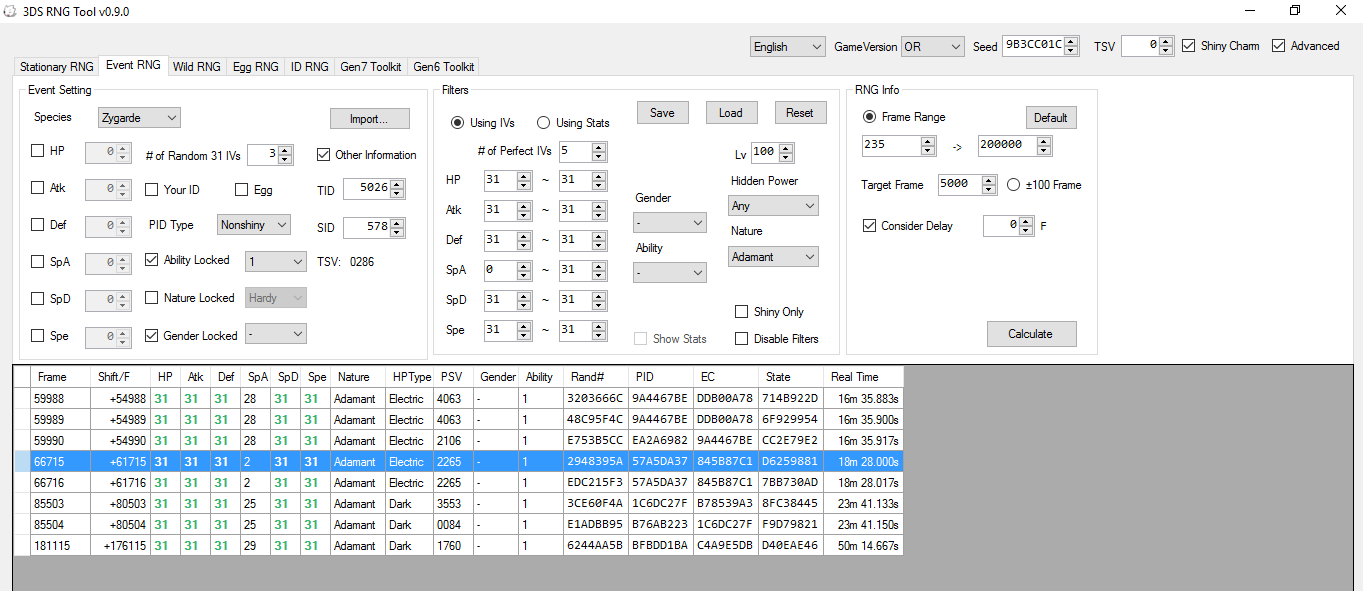Toggle the Nature Locked checkbox
The width and height of the screenshot is (1363, 591).
click(152, 298)
